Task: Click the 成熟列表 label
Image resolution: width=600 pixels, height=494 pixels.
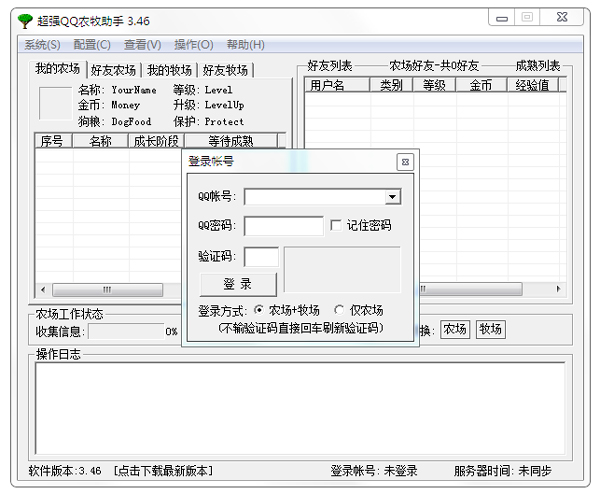Action: click(538, 66)
